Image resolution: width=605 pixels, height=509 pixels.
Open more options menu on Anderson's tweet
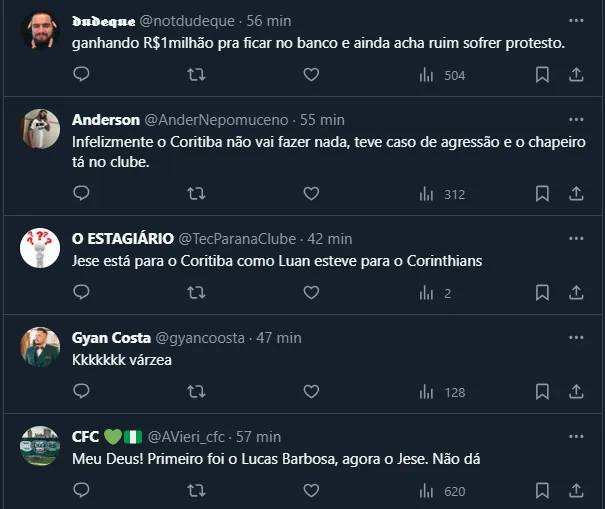point(576,119)
